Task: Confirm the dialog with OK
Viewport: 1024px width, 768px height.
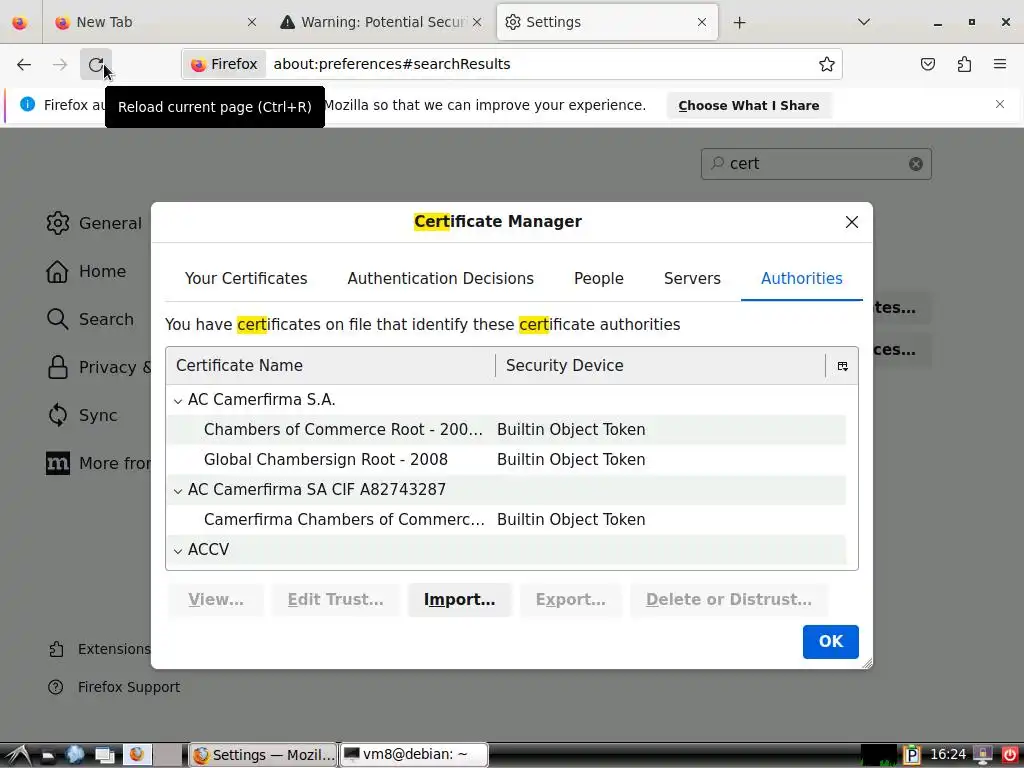Action: pyautogui.click(x=831, y=642)
